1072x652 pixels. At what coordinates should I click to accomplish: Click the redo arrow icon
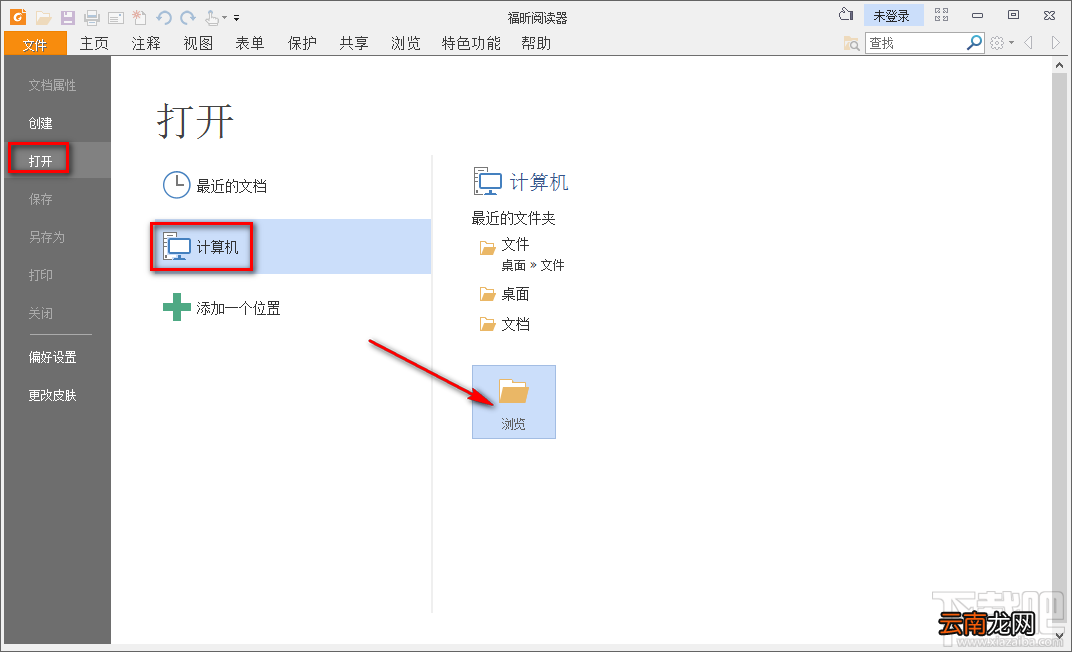click(187, 17)
